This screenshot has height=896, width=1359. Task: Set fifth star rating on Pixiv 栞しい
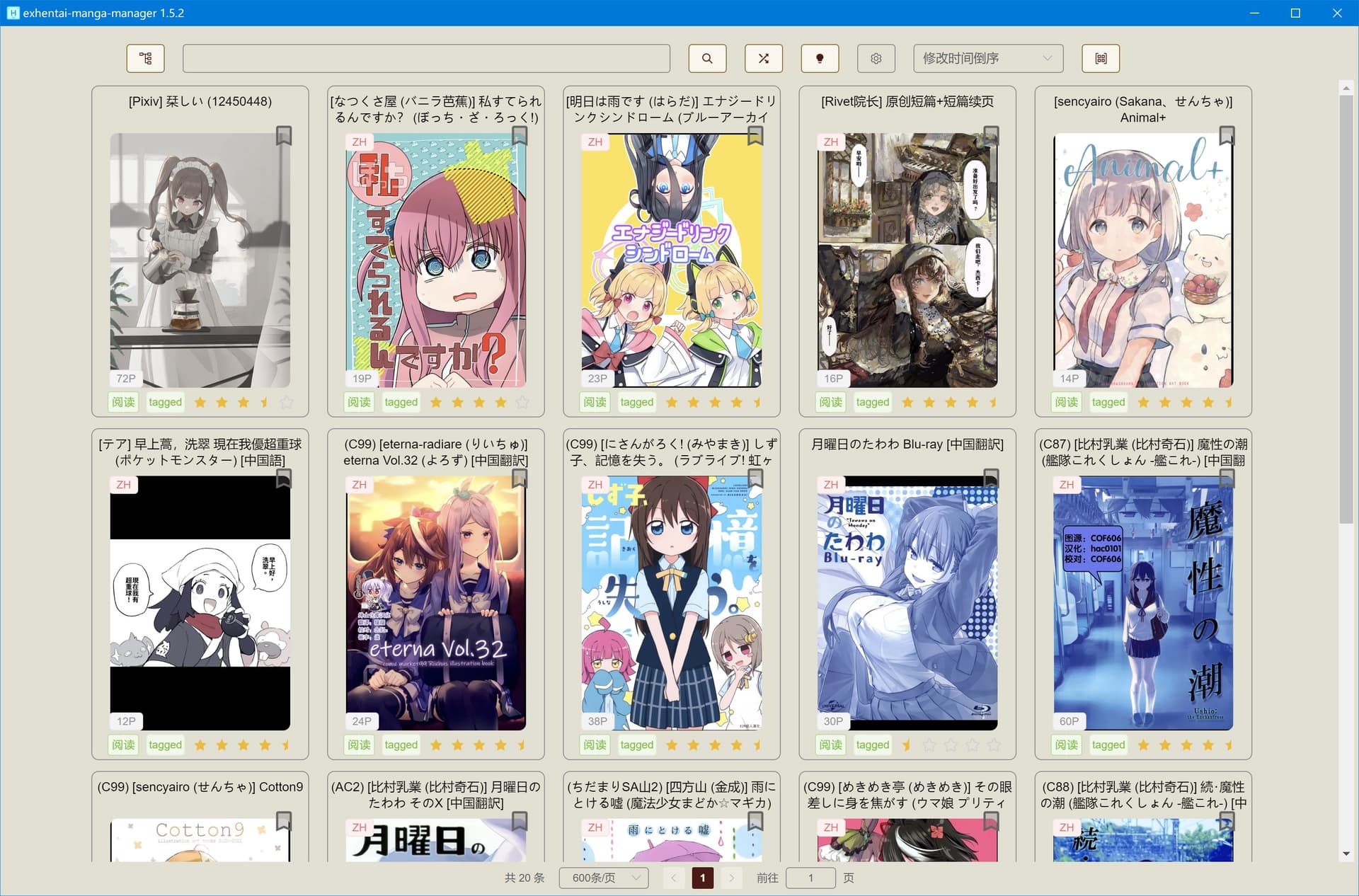(x=287, y=402)
